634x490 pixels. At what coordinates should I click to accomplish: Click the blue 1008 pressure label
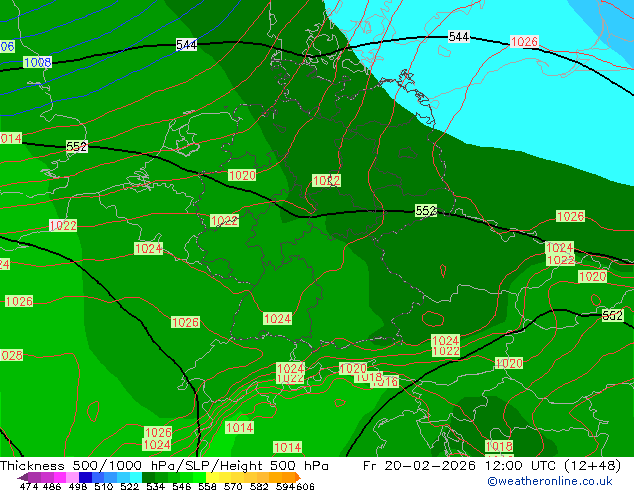point(37,62)
